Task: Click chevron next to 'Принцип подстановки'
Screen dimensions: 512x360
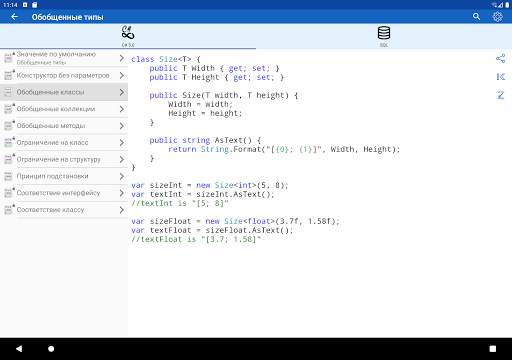Action: tap(122, 176)
